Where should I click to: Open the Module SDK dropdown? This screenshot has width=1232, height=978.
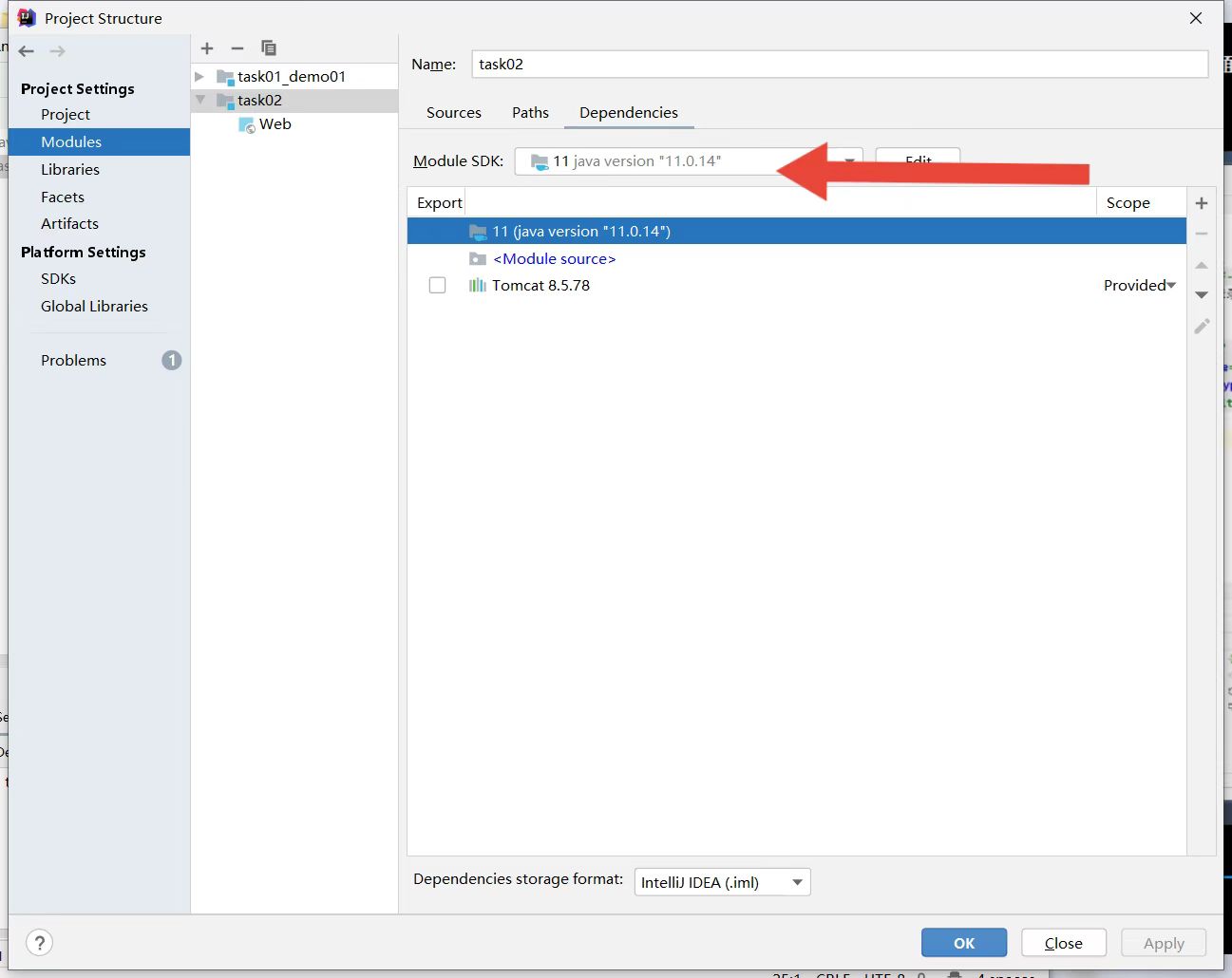689,161
